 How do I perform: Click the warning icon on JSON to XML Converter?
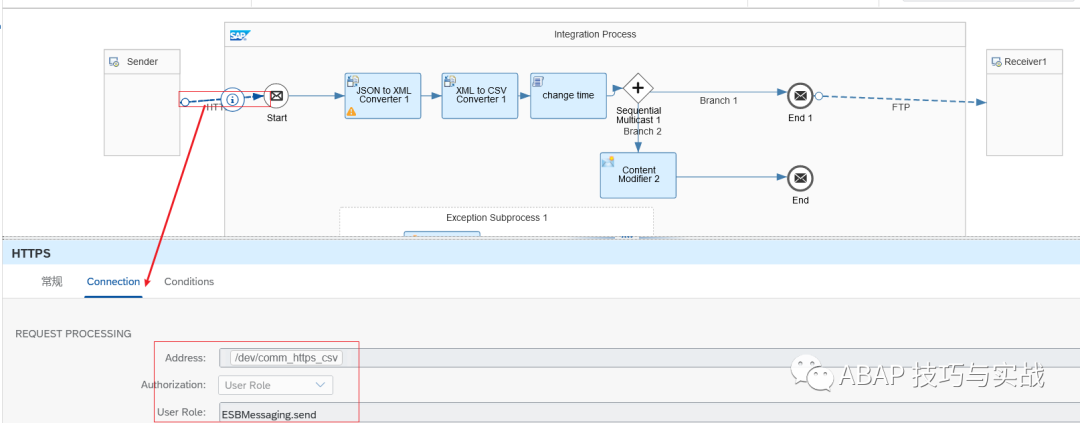[x=351, y=112]
